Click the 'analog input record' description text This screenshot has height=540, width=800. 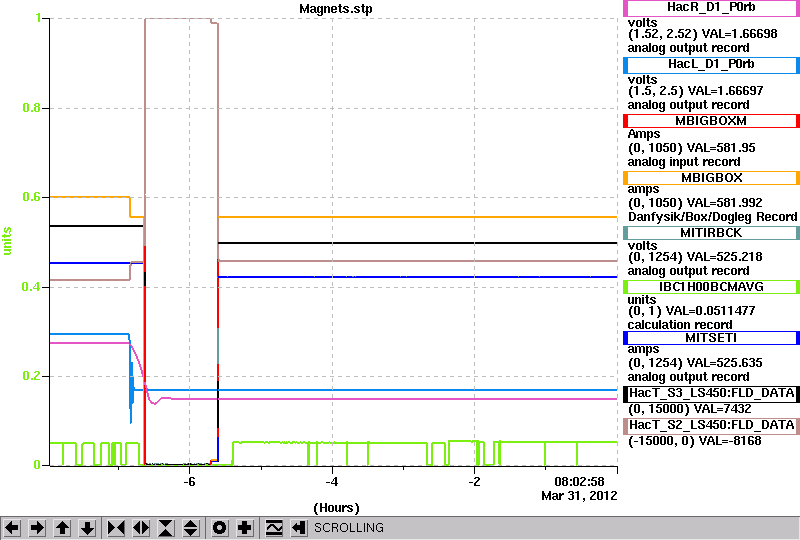point(684,162)
